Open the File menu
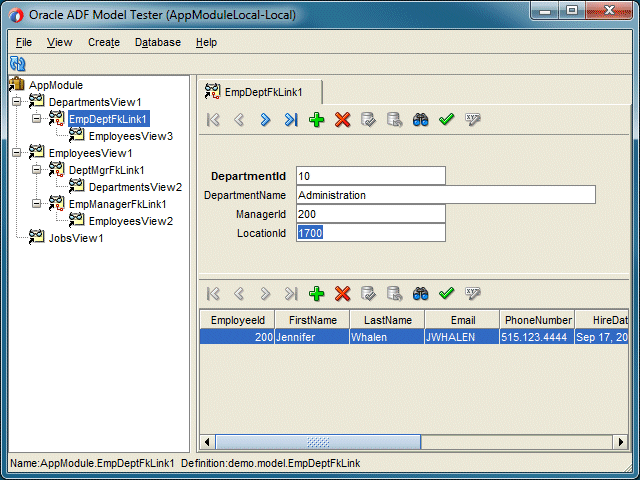640x480 pixels. [24, 42]
